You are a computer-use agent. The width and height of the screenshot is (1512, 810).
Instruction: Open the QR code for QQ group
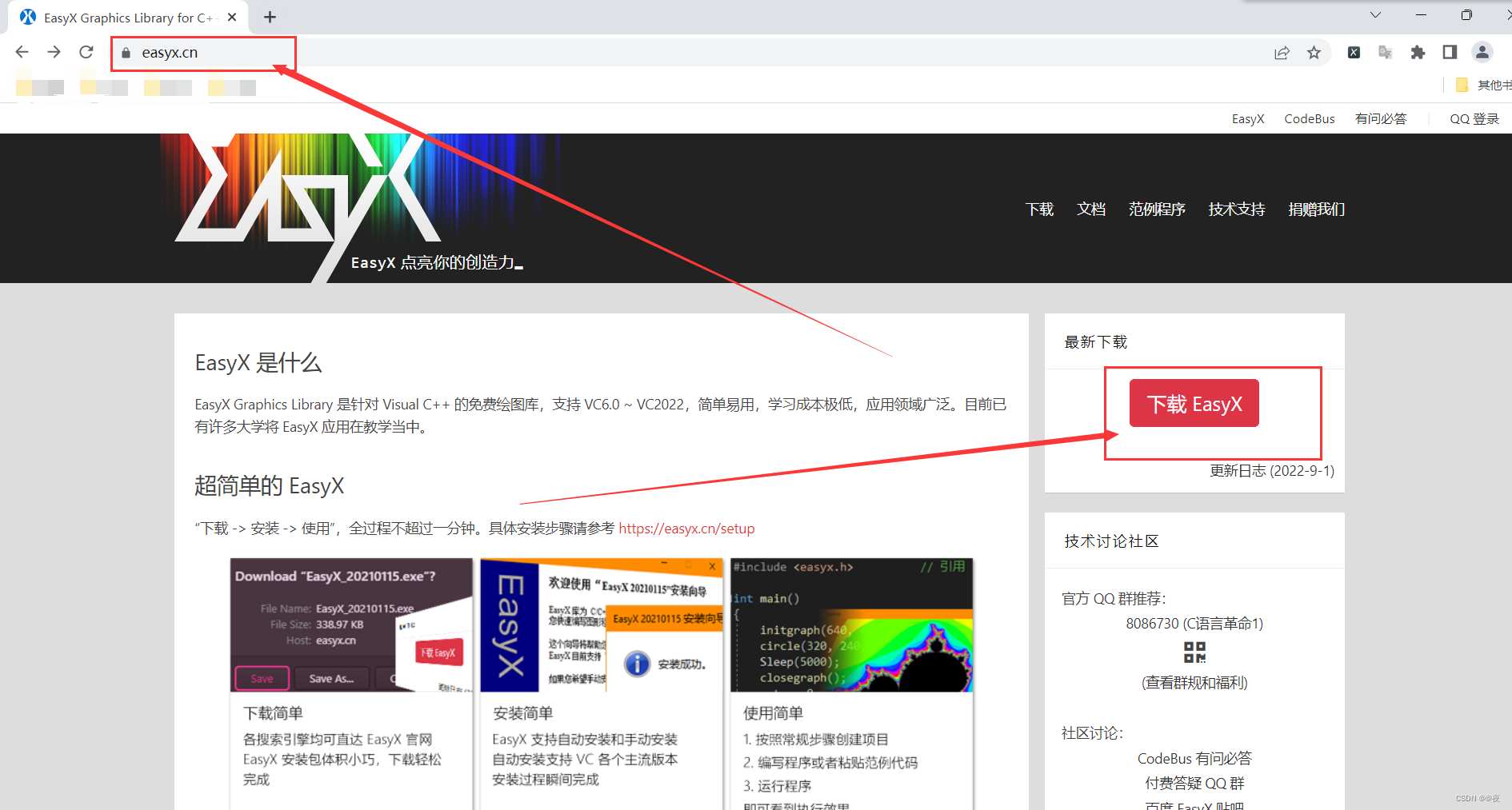[1194, 652]
